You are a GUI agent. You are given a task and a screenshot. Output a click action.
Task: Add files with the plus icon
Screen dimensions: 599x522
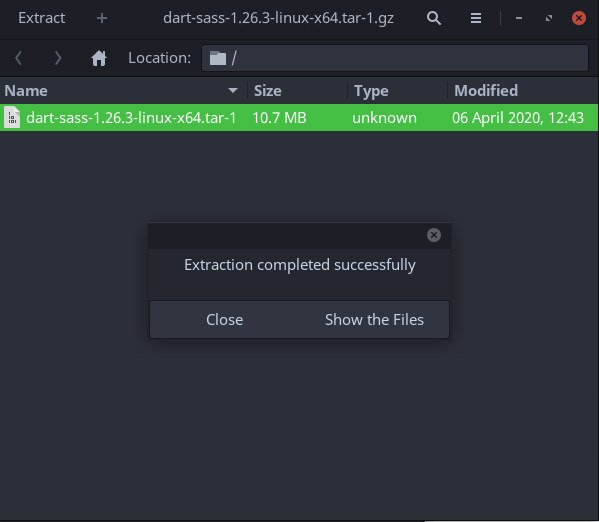click(x=102, y=18)
